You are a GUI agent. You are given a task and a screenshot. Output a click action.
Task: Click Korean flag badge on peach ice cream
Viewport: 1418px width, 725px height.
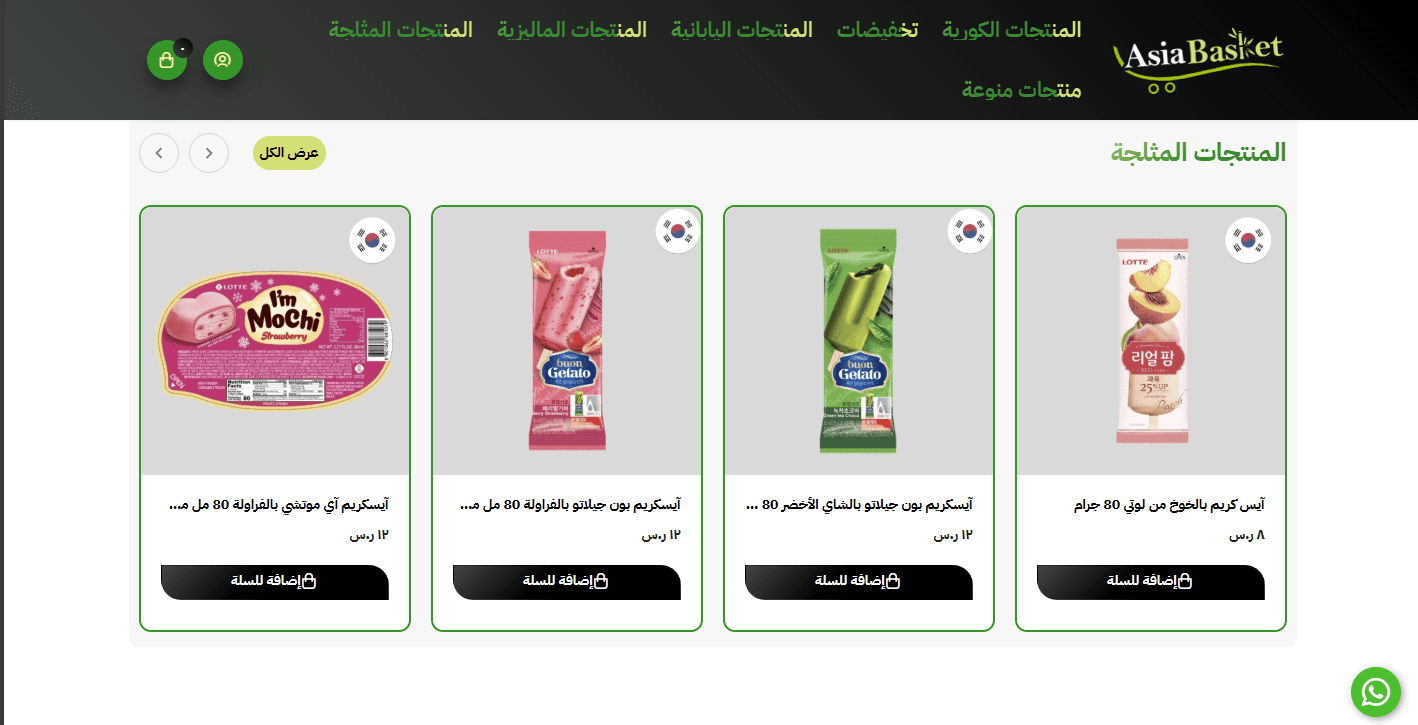click(1248, 240)
